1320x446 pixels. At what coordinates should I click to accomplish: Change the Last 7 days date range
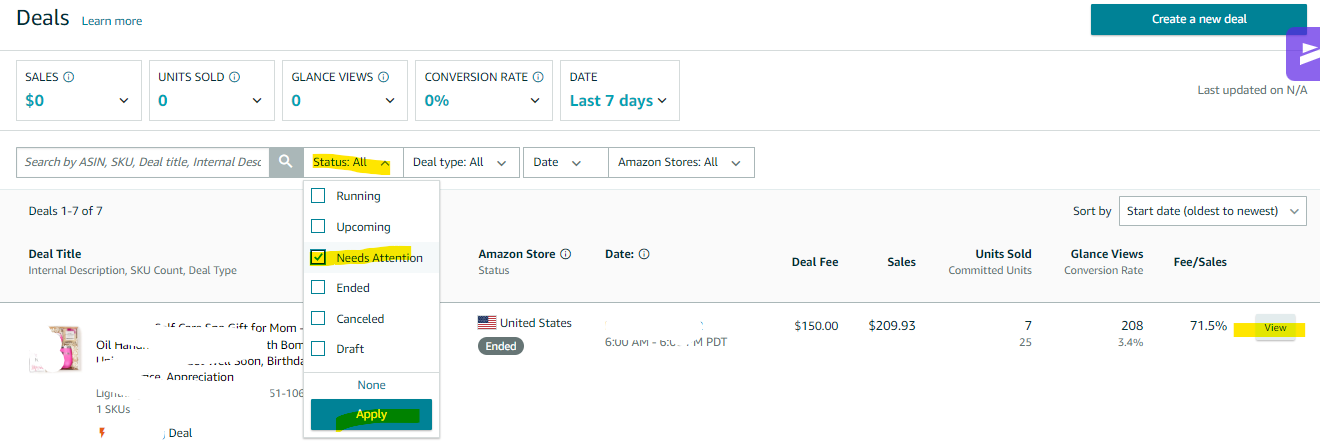[x=618, y=100]
